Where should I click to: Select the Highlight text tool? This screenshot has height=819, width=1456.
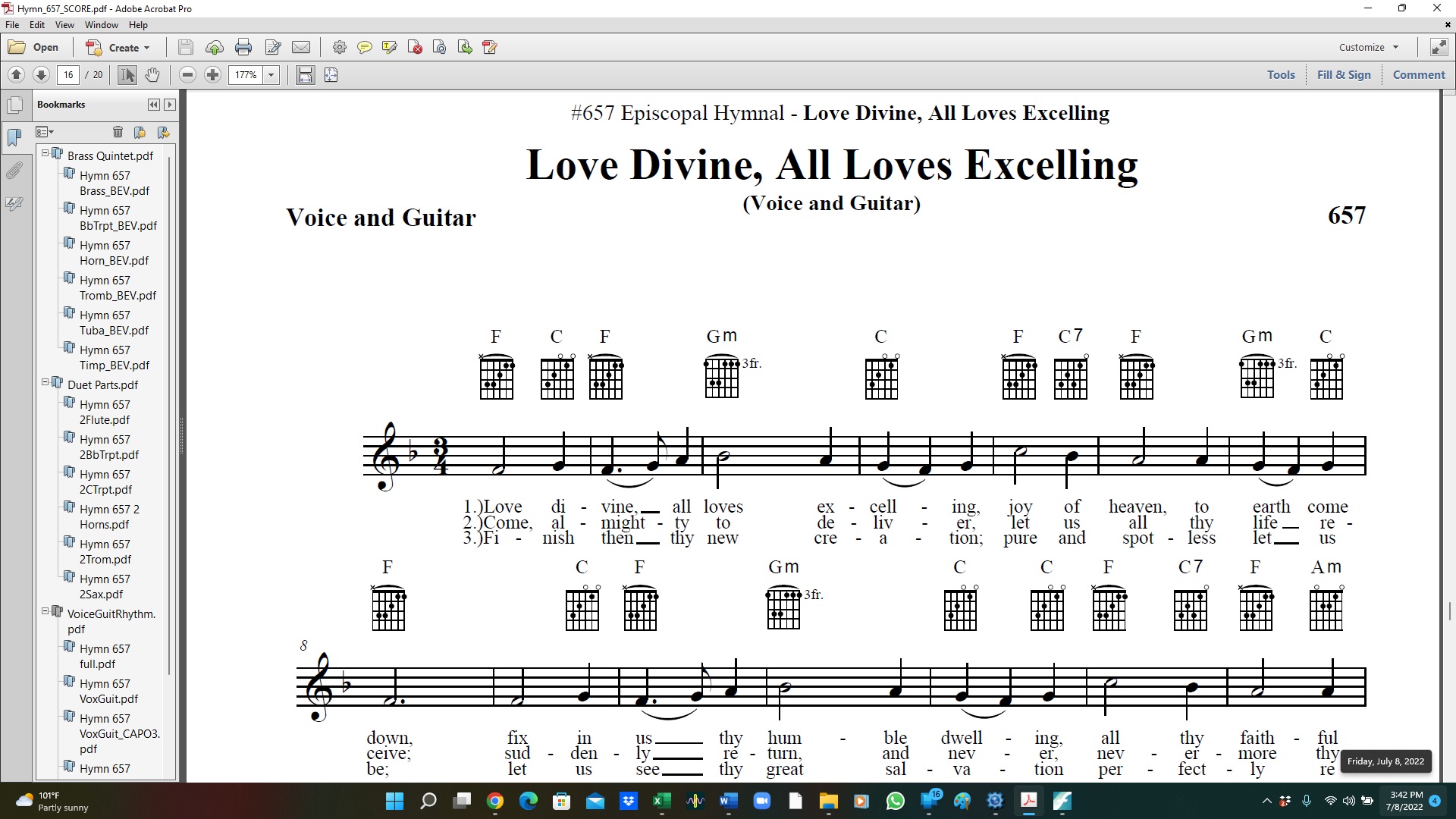(x=390, y=47)
